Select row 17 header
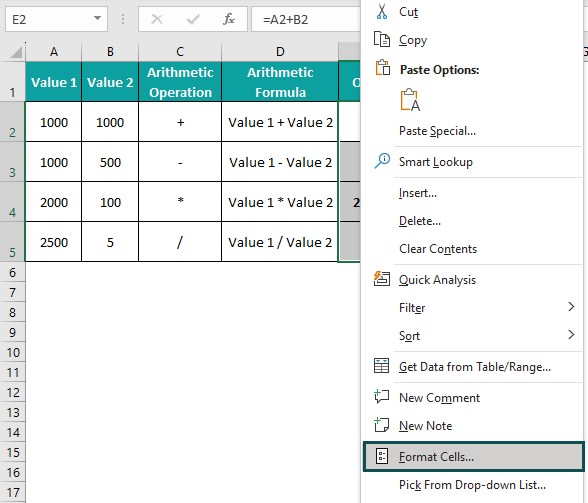Screen dimensions: 588x503 [x=12, y=492]
